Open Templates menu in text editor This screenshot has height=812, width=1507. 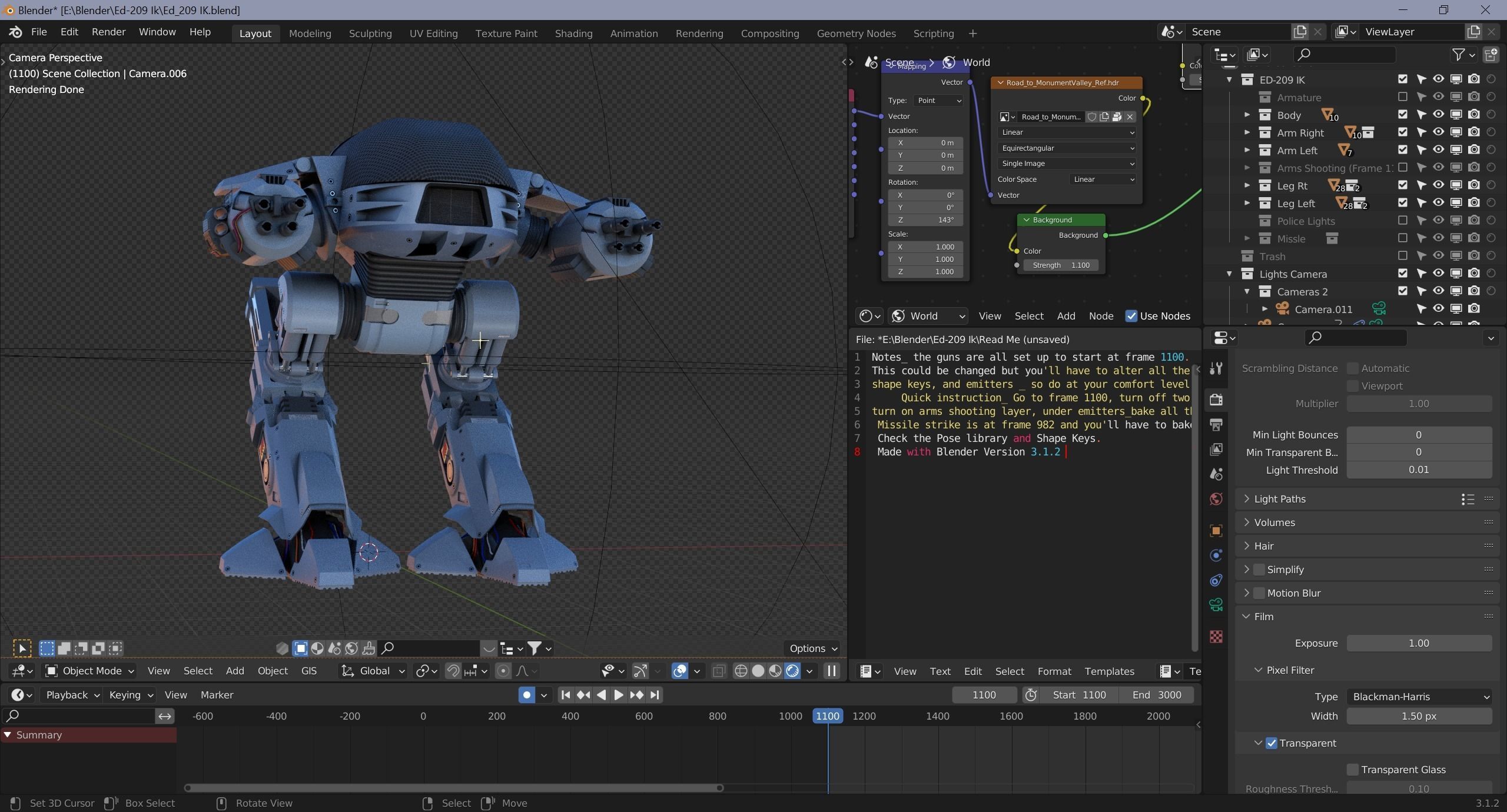pos(1109,671)
